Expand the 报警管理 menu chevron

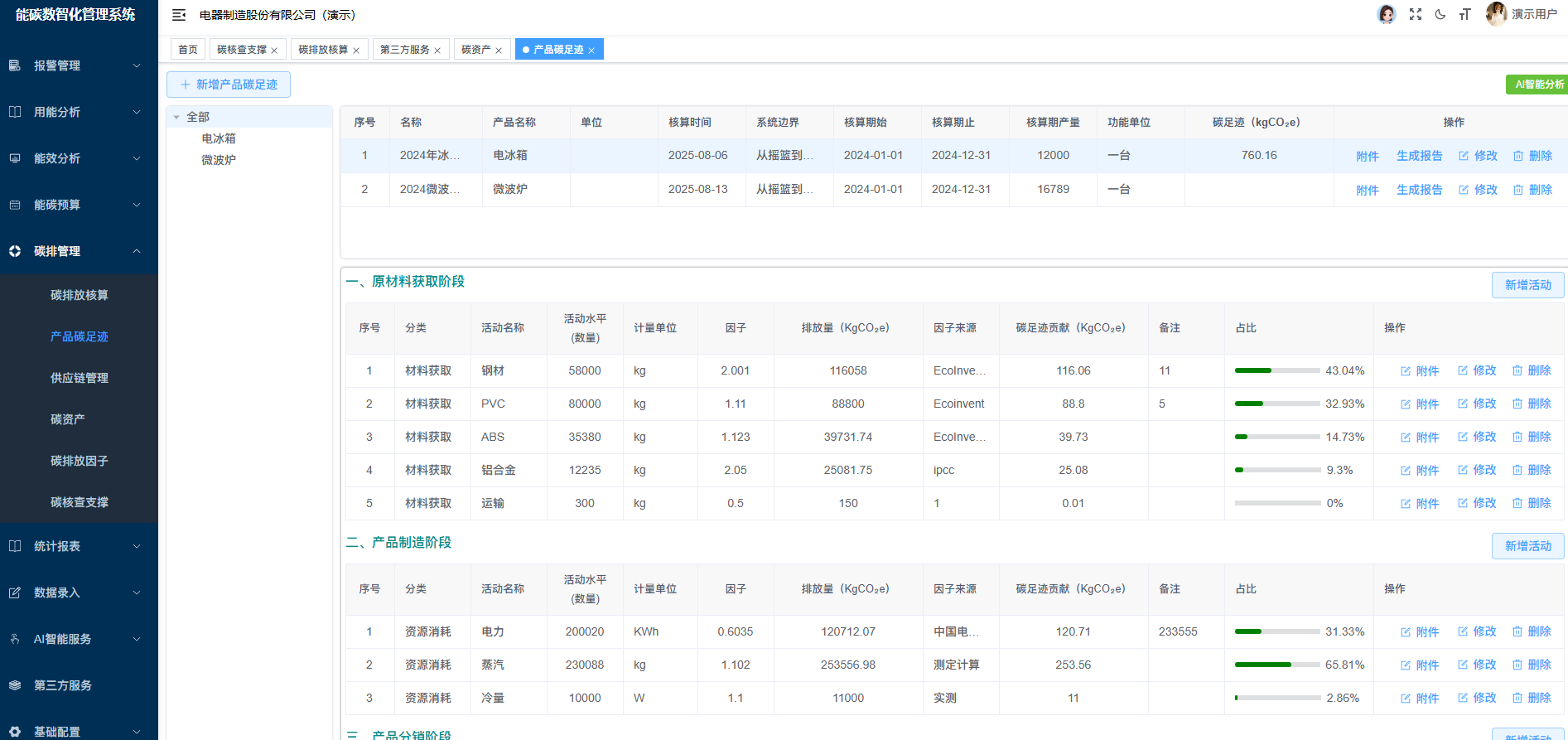[137, 65]
